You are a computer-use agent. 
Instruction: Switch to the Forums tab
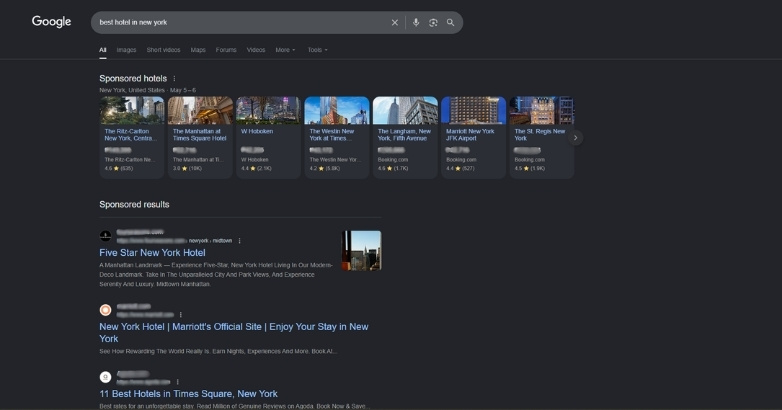[x=226, y=50]
